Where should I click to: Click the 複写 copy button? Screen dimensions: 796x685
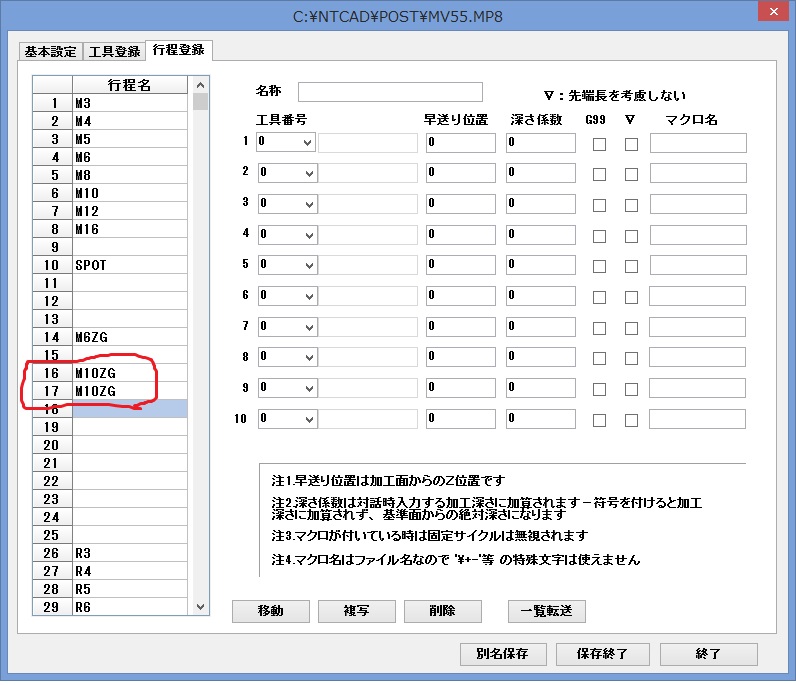(x=356, y=611)
